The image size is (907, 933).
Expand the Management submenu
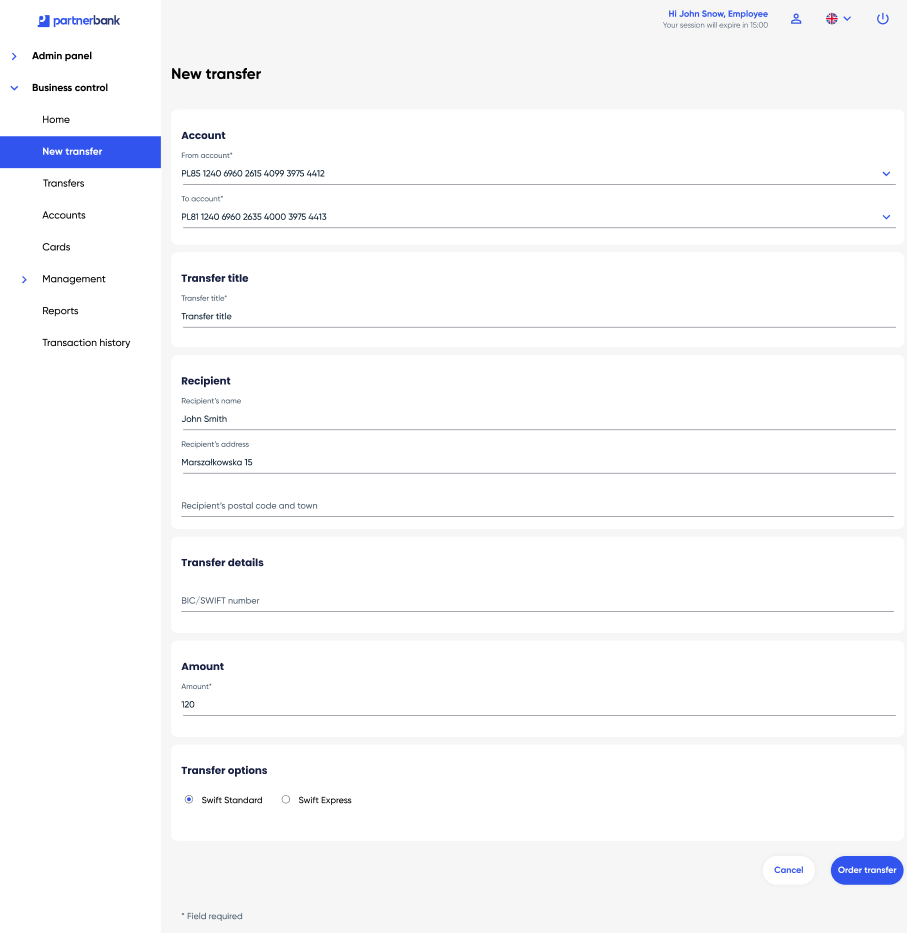(x=24, y=279)
